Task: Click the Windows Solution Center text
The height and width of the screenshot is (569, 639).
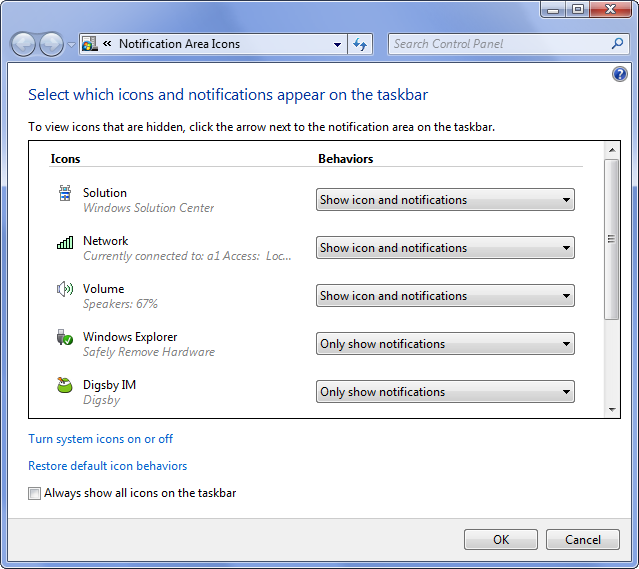Action: click(x=148, y=208)
